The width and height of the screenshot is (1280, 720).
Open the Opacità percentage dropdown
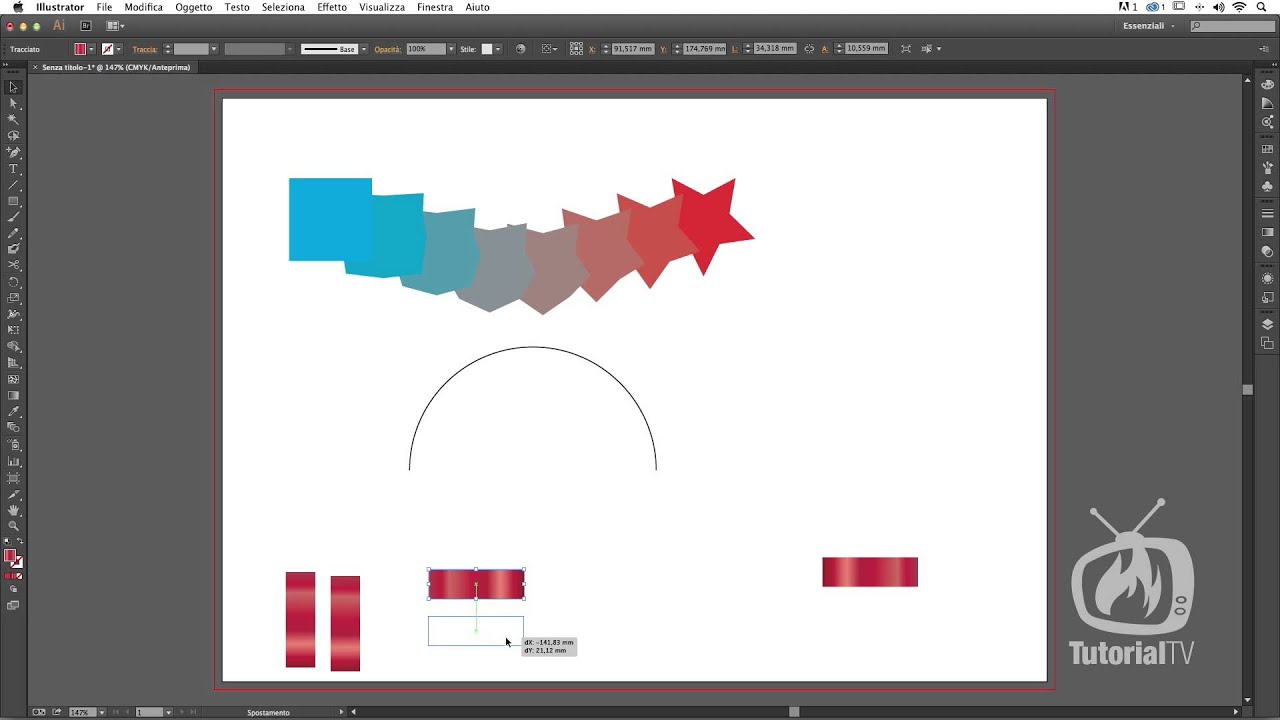coord(451,48)
